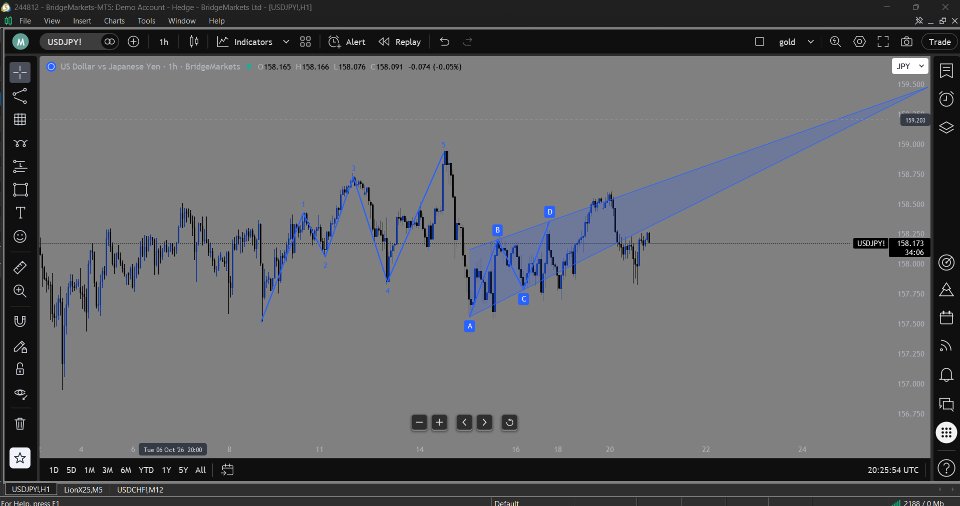Reset the chart view

click(509, 422)
